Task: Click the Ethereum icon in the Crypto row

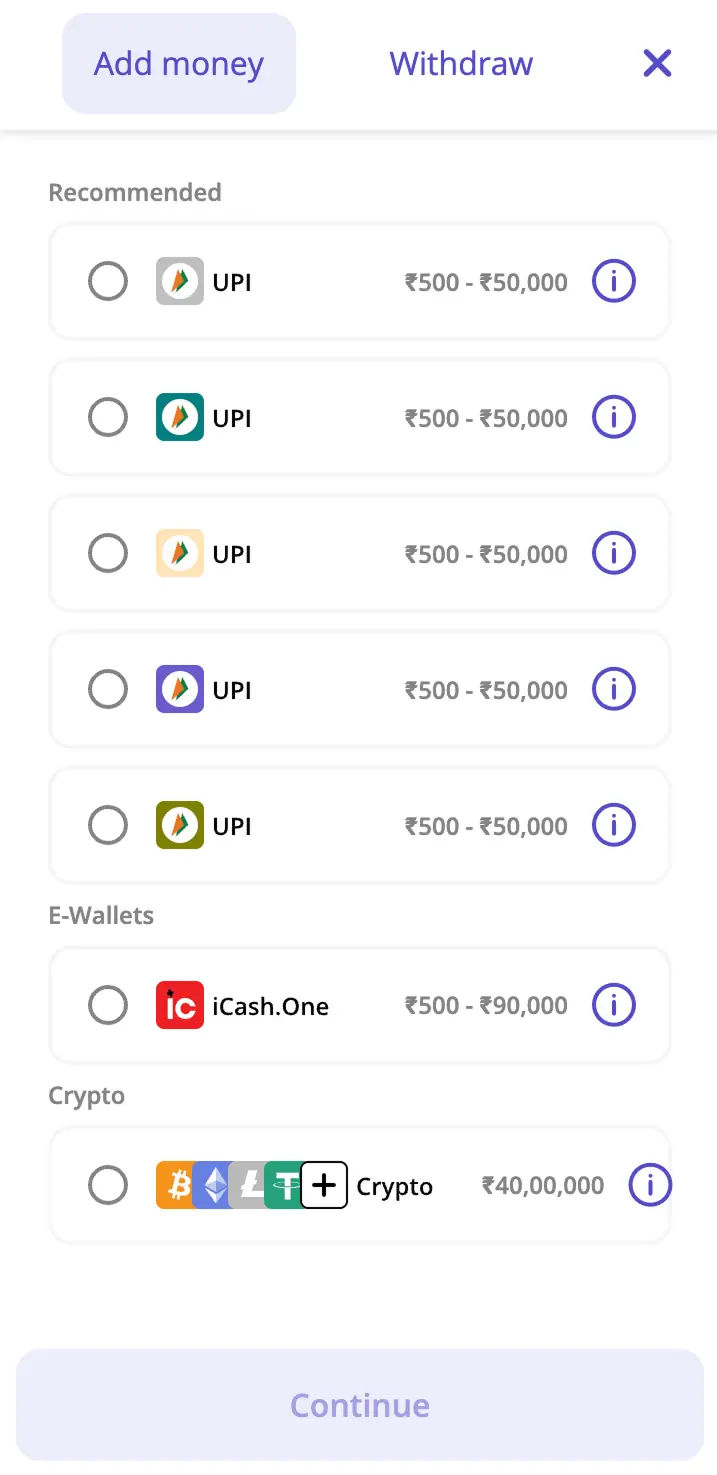Action: point(215,1185)
